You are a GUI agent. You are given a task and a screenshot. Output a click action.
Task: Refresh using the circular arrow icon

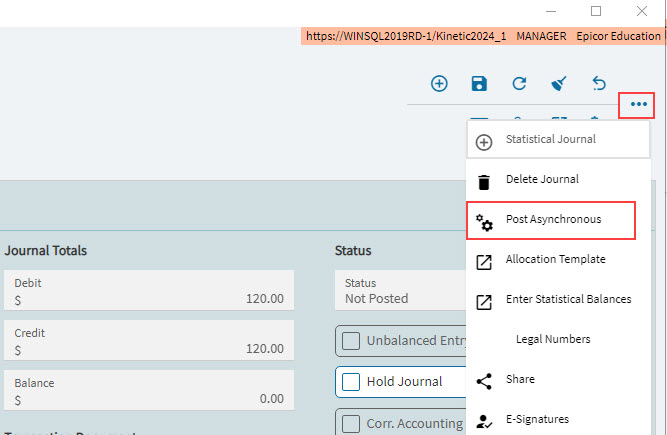click(519, 83)
